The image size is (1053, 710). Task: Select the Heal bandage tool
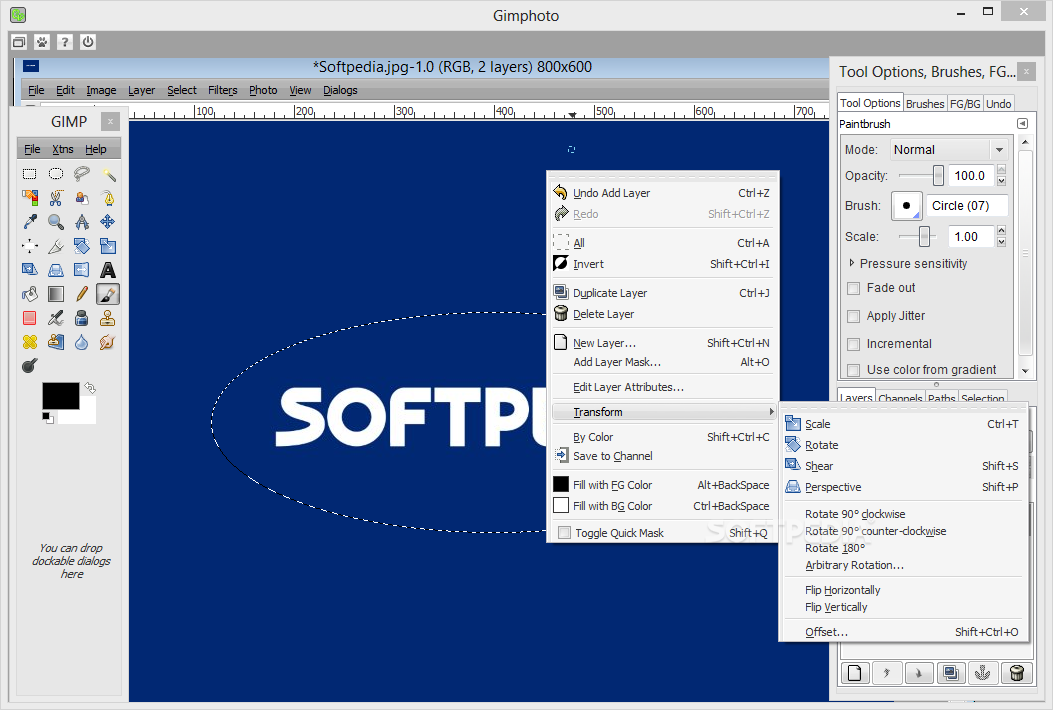[30, 342]
